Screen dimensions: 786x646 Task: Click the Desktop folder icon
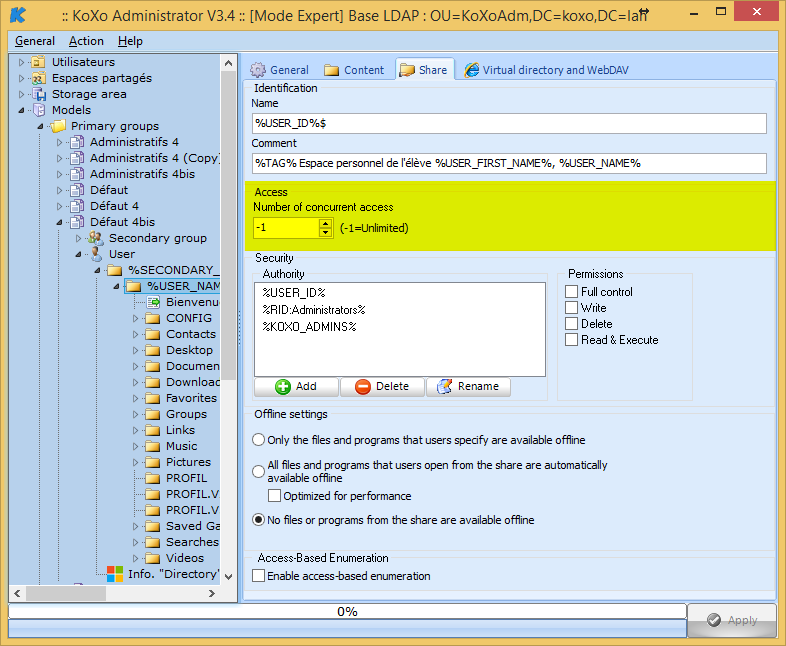(x=152, y=350)
